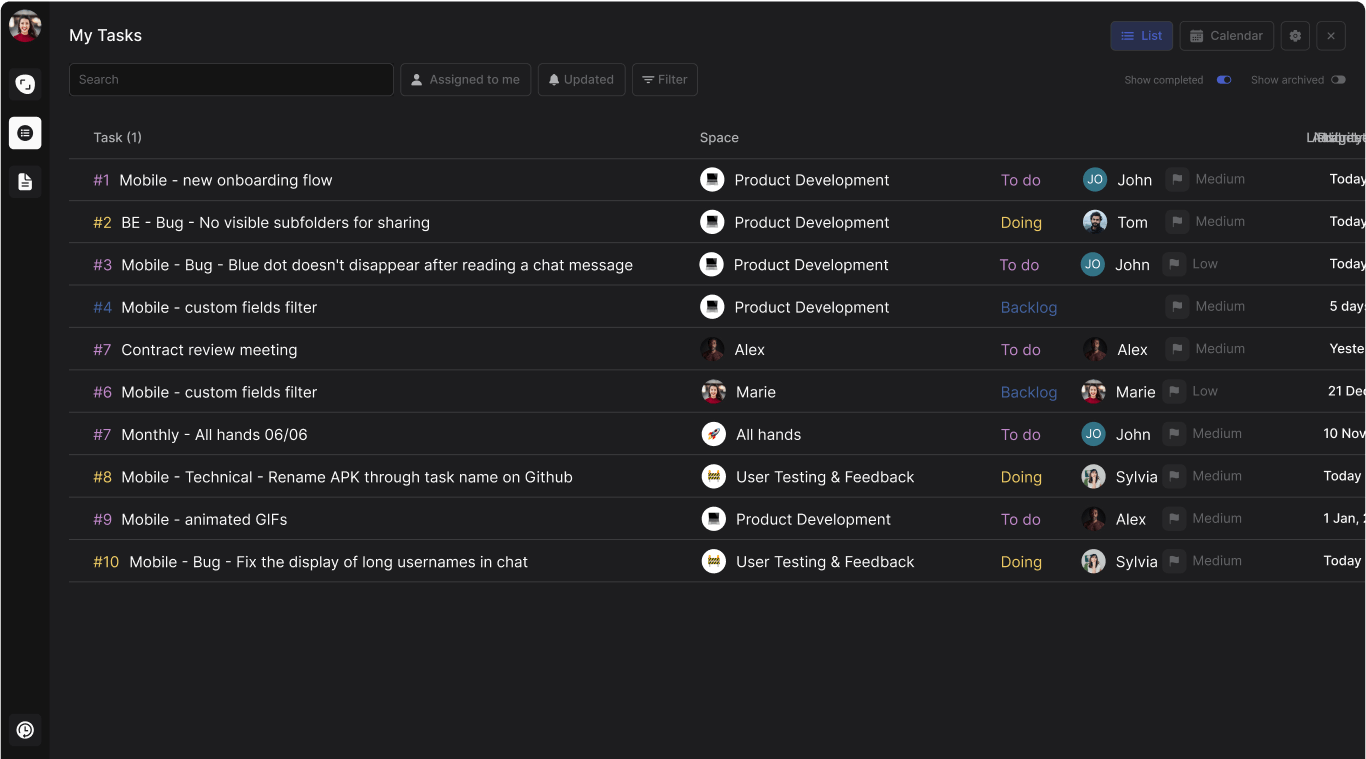Switch to Calendar view
This screenshot has width=1366, height=759.
[x=1226, y=35]
